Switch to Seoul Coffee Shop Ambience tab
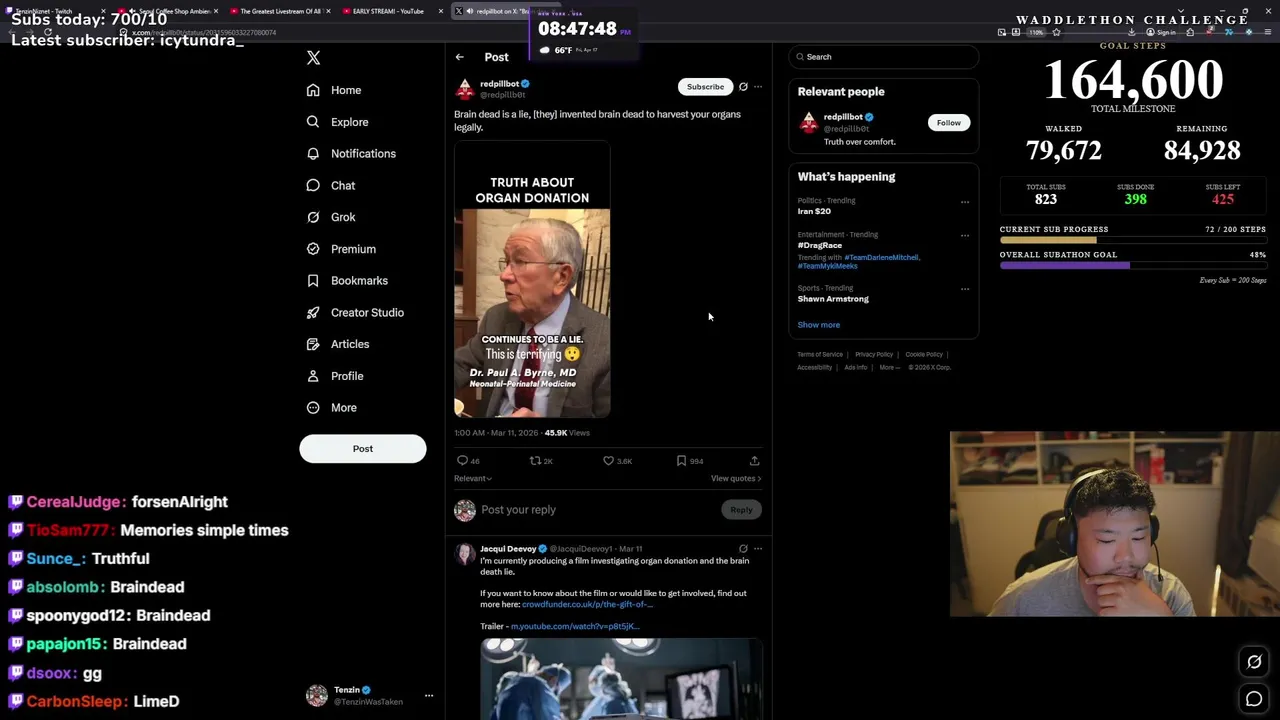The width and height of the screenshot is (1280, 720). point(170,11)
